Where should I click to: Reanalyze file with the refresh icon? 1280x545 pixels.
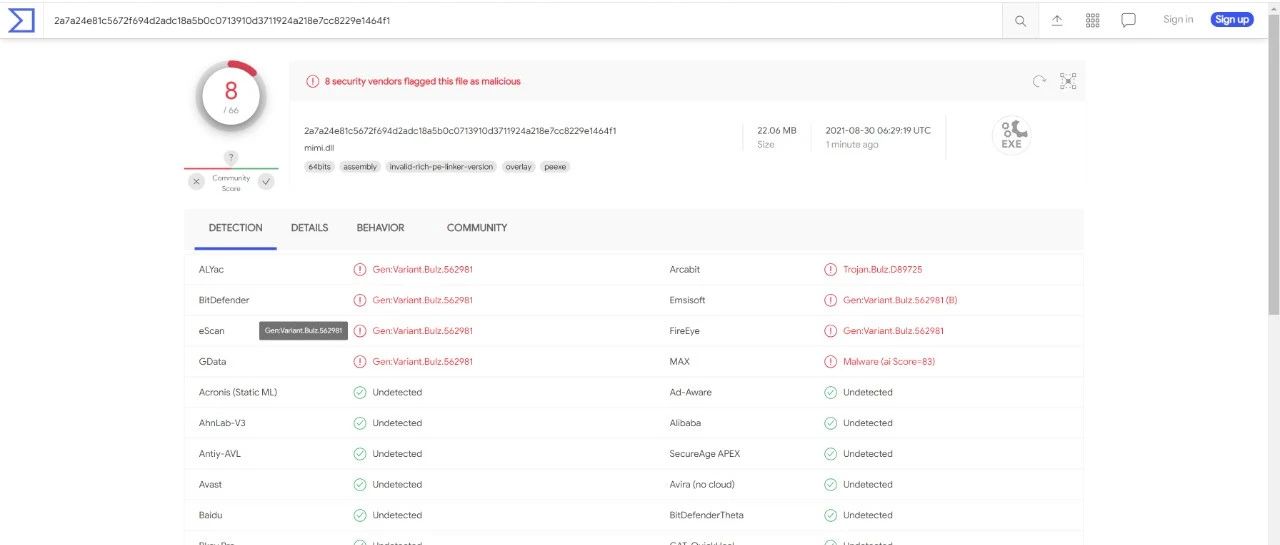(1039, 81)
